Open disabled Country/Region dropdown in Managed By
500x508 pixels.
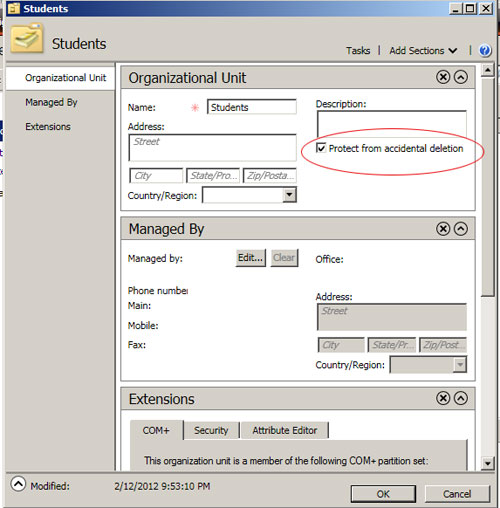point(460,365)
